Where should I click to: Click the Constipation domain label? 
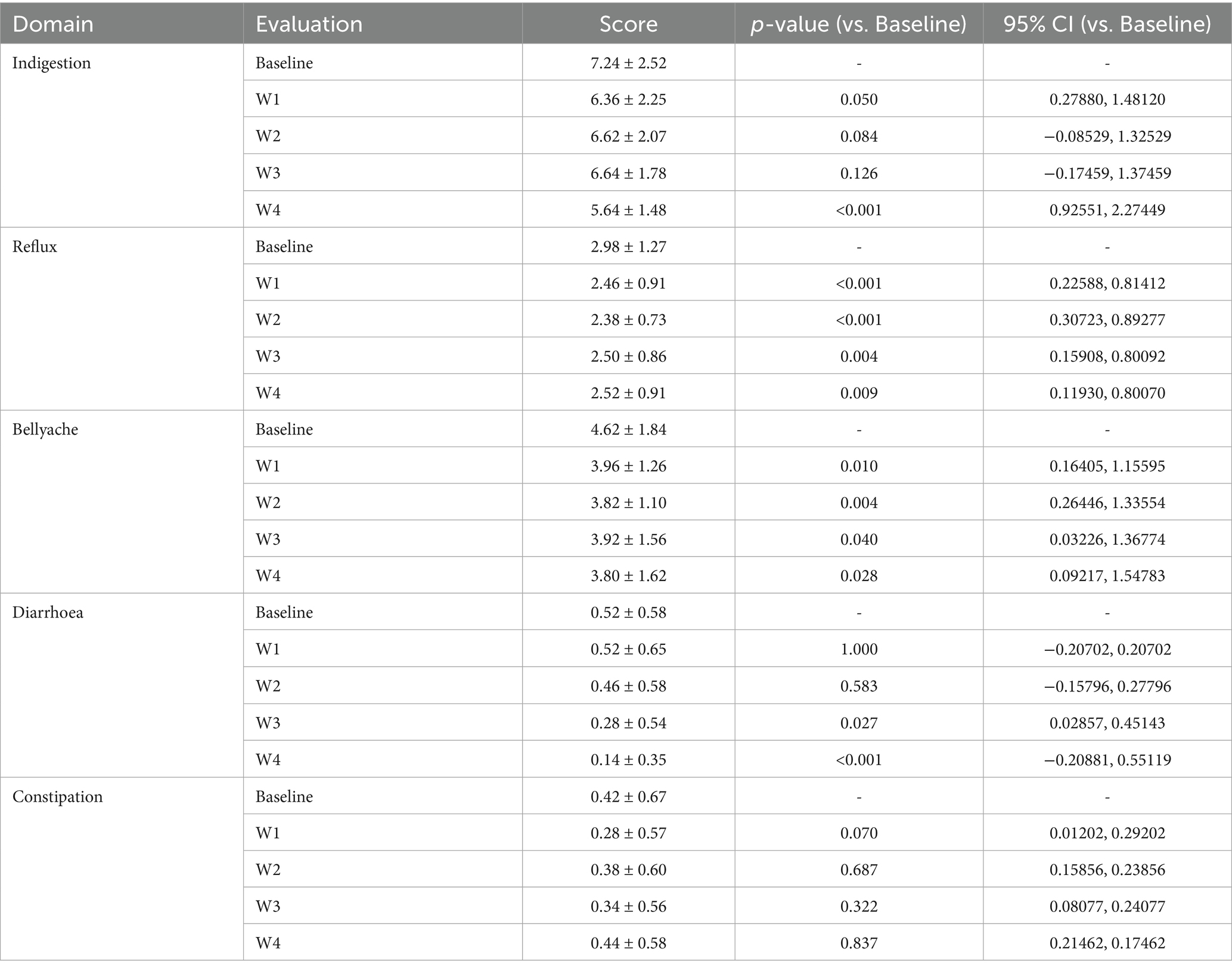point(57,796)
